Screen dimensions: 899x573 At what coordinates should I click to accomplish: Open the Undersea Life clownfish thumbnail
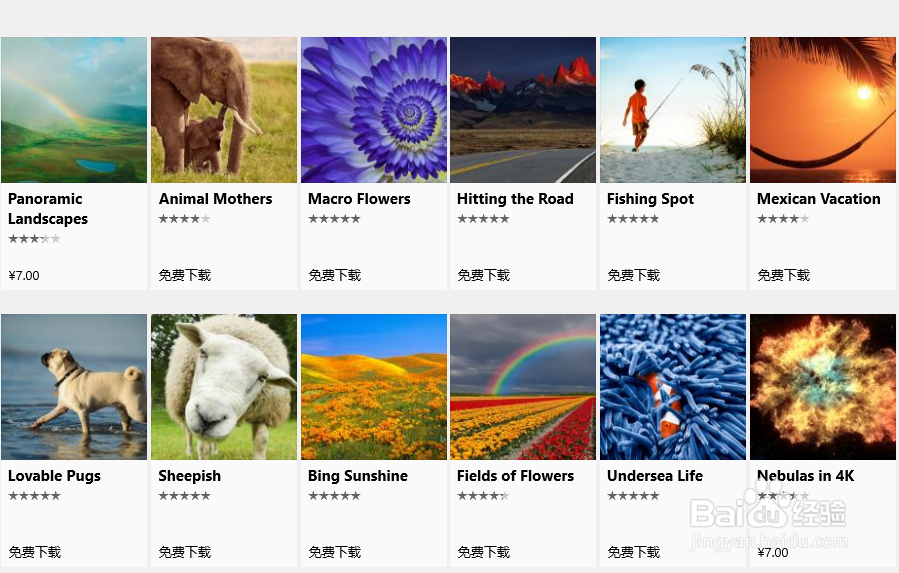(673, 387)
